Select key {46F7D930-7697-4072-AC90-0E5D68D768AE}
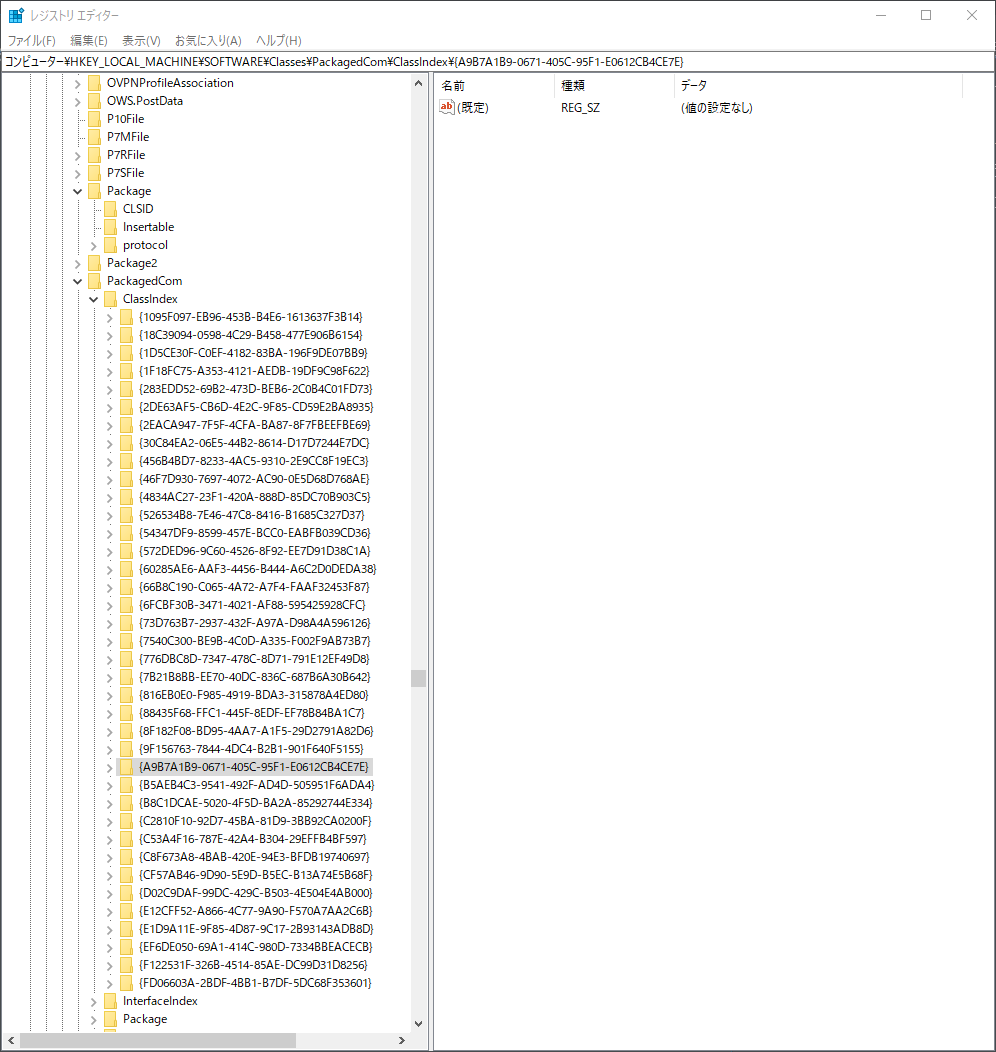996x1052 pixels. (254, 479)
